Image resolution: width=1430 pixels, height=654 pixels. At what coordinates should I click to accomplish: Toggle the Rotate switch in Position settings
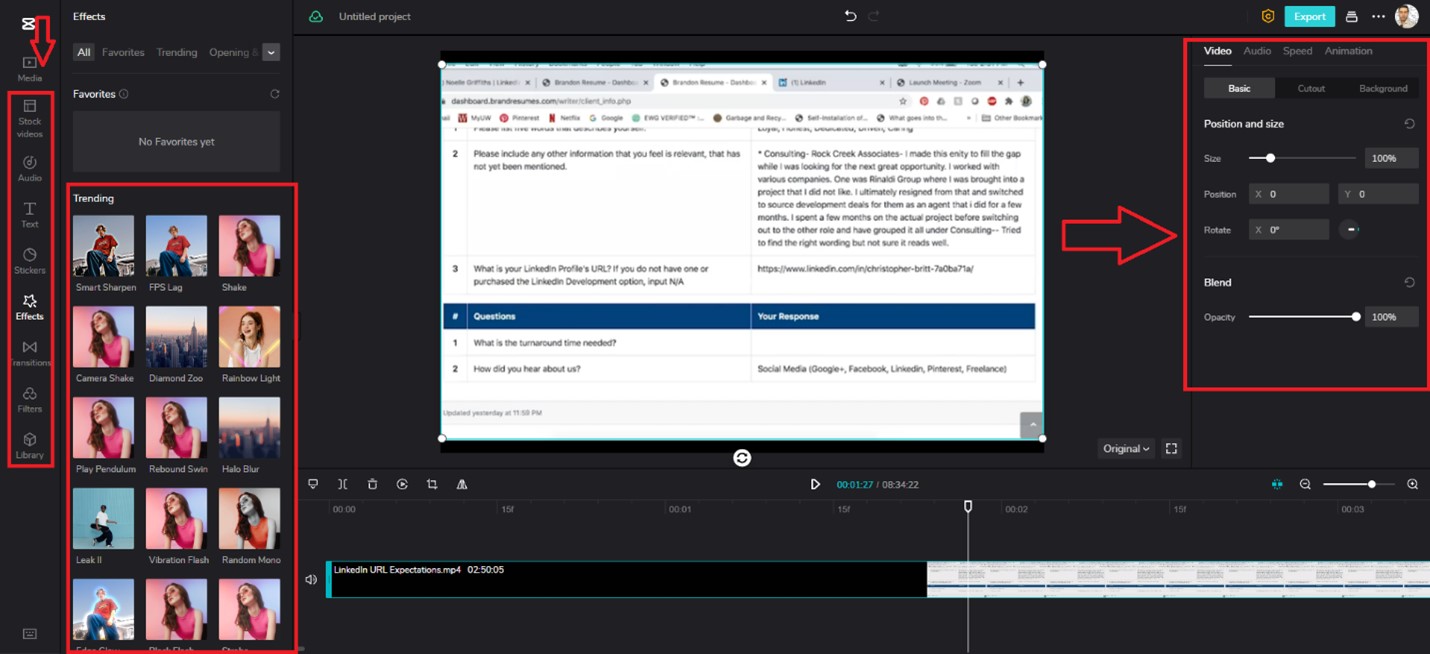pos(1352,229)
